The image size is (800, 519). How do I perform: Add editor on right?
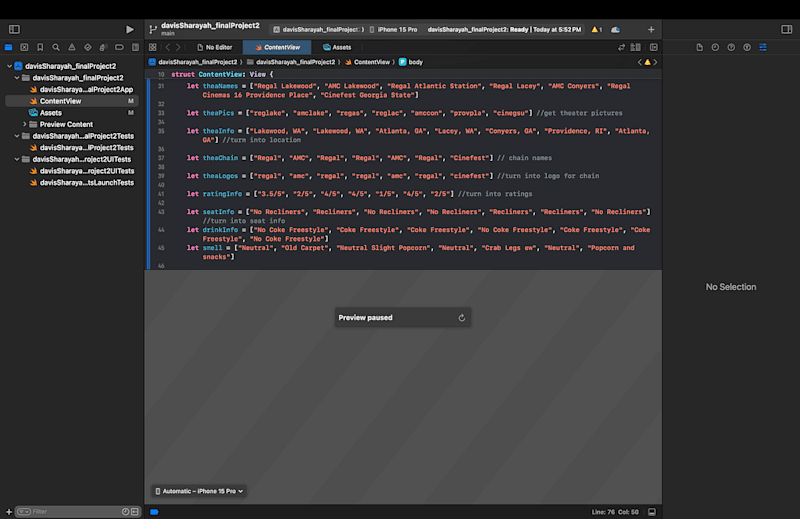click(654, 47)
